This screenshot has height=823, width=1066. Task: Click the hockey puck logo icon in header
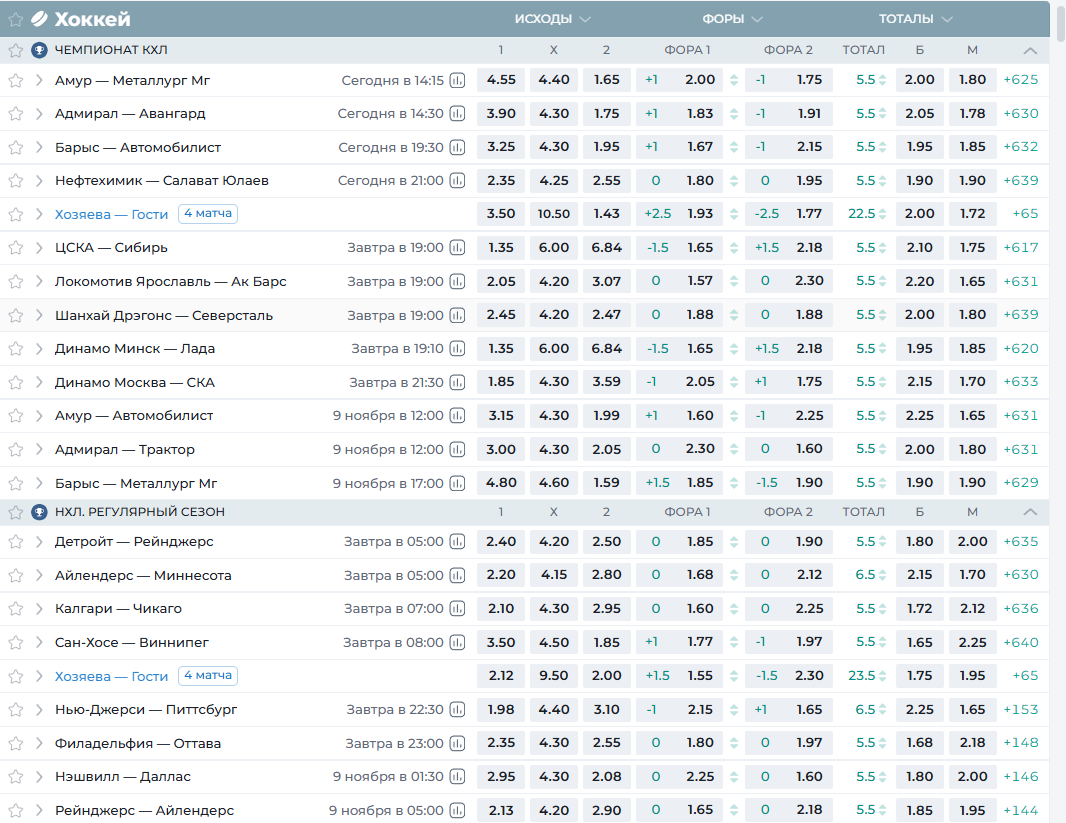tap(39, 19)
